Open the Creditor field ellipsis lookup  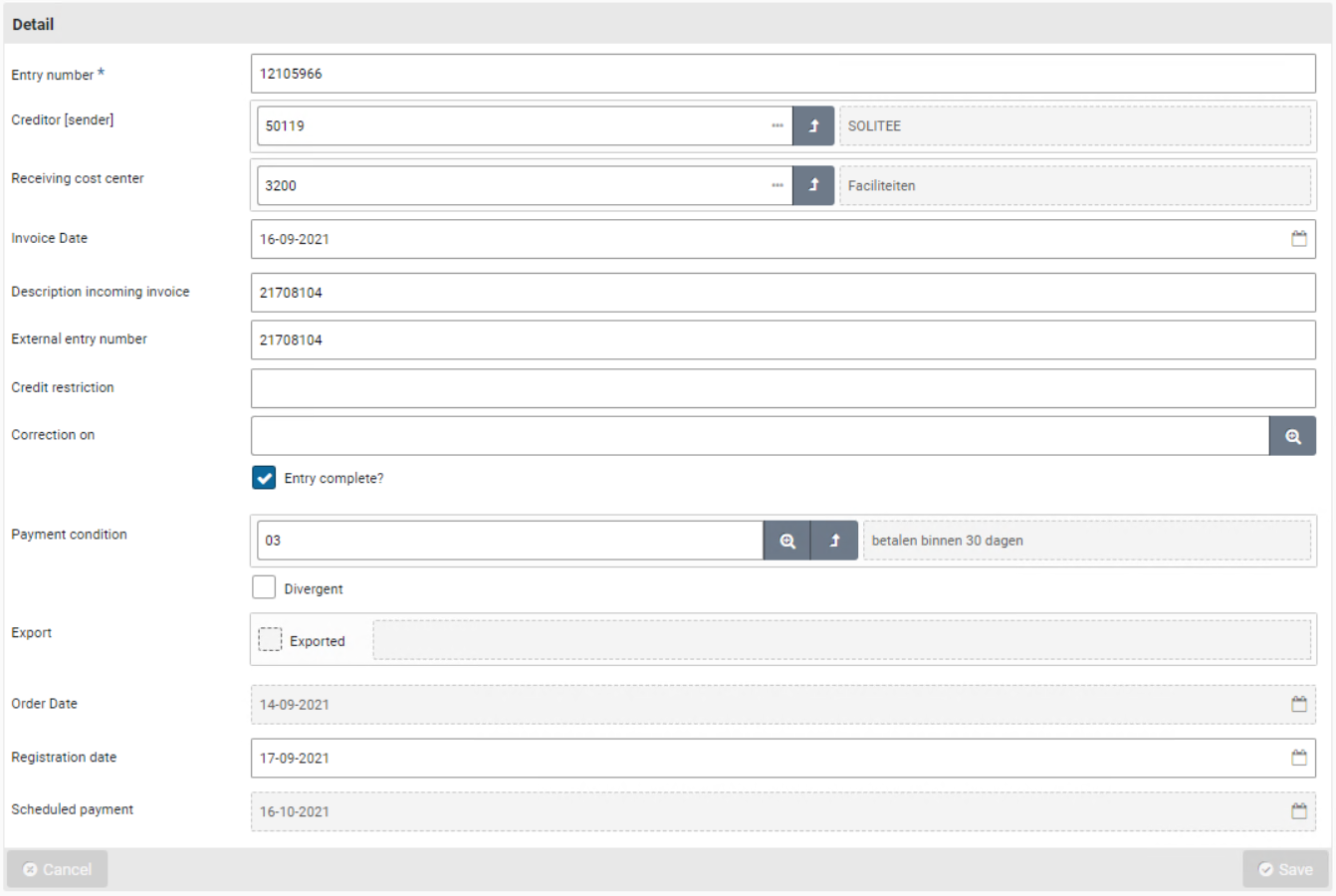pos(777,126)
